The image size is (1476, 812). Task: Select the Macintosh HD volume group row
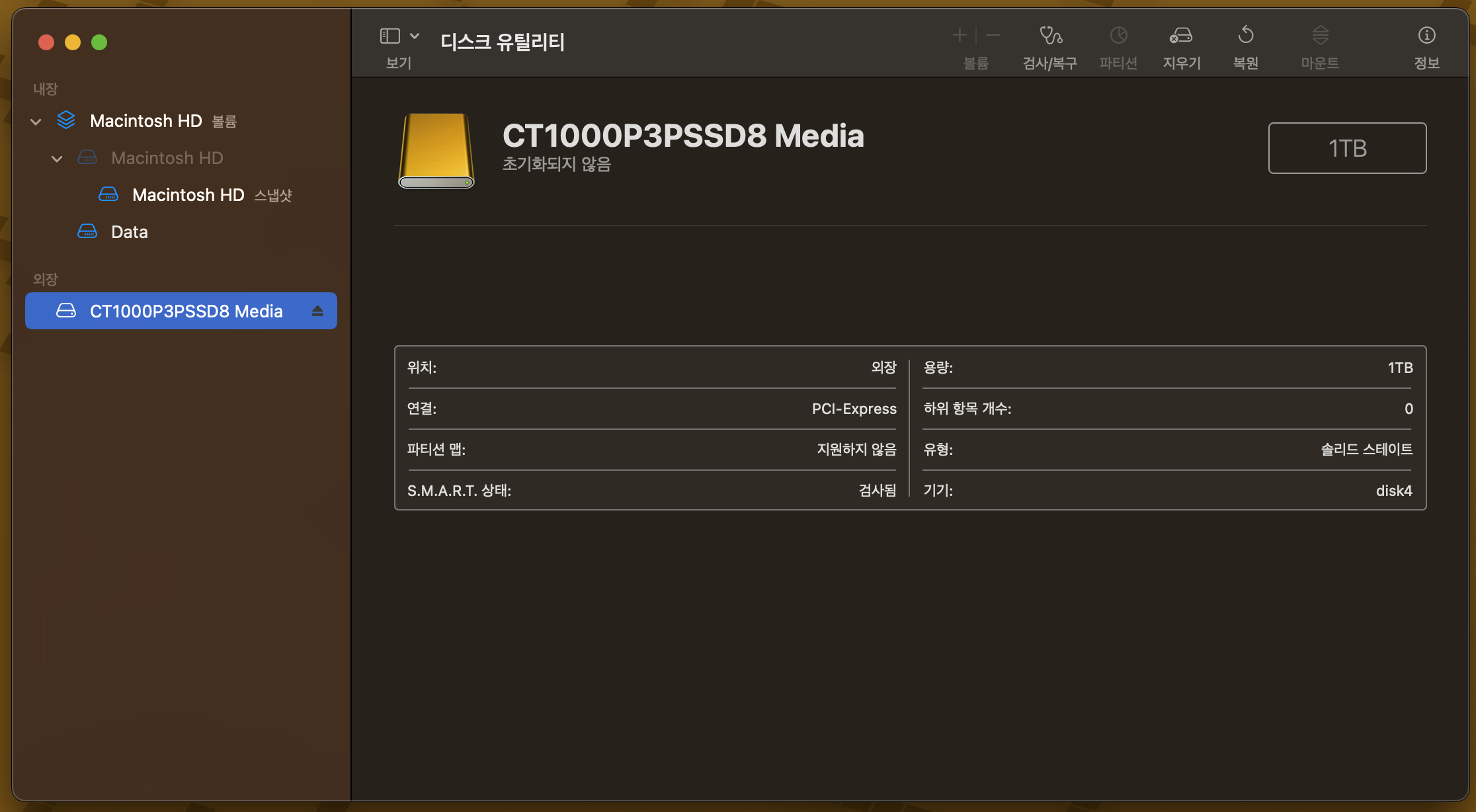(x=146, y=121)
